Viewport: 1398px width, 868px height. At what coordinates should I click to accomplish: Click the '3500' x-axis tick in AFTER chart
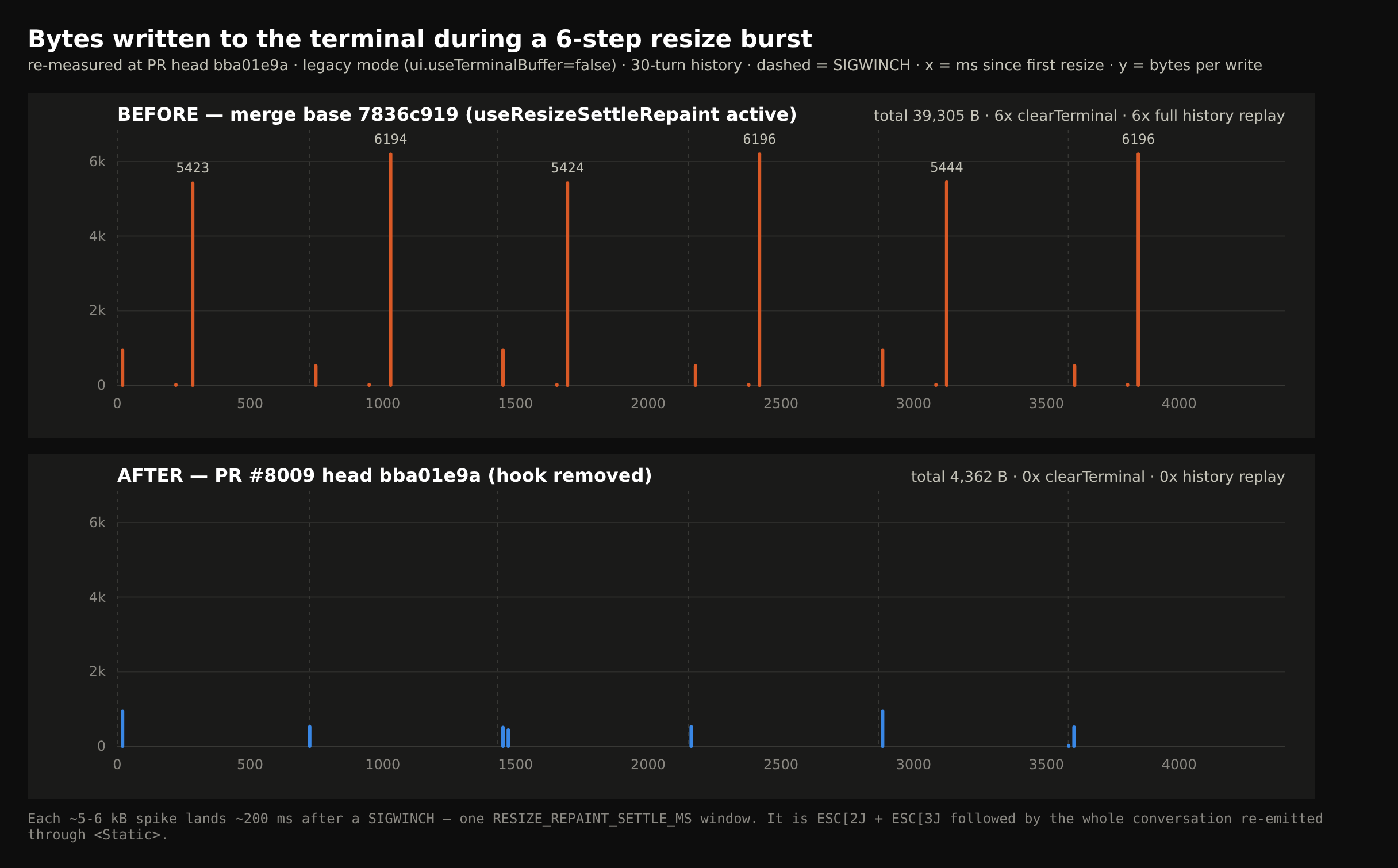1046,765
